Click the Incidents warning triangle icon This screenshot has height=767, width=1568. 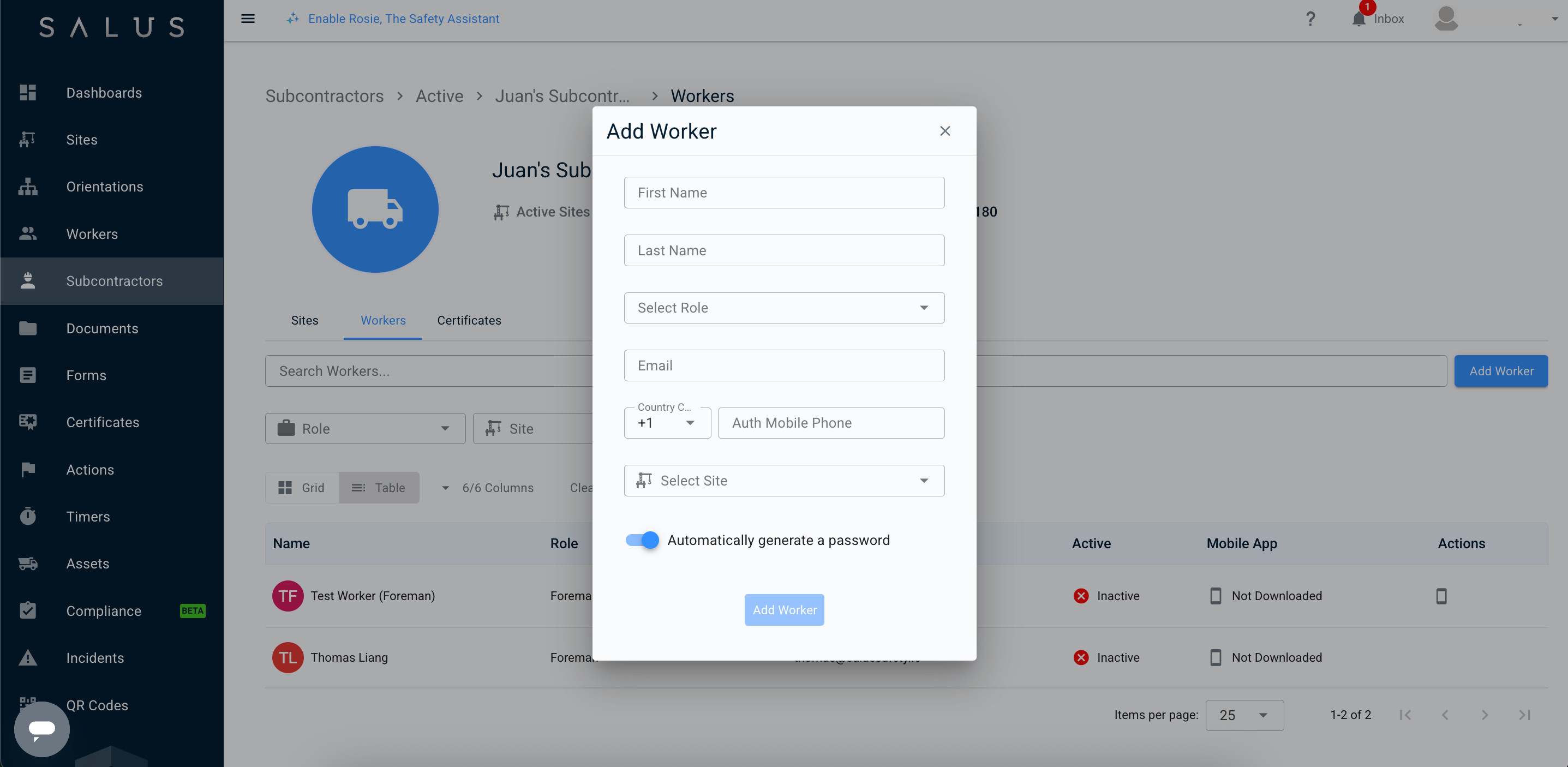[x=27, y=657]
